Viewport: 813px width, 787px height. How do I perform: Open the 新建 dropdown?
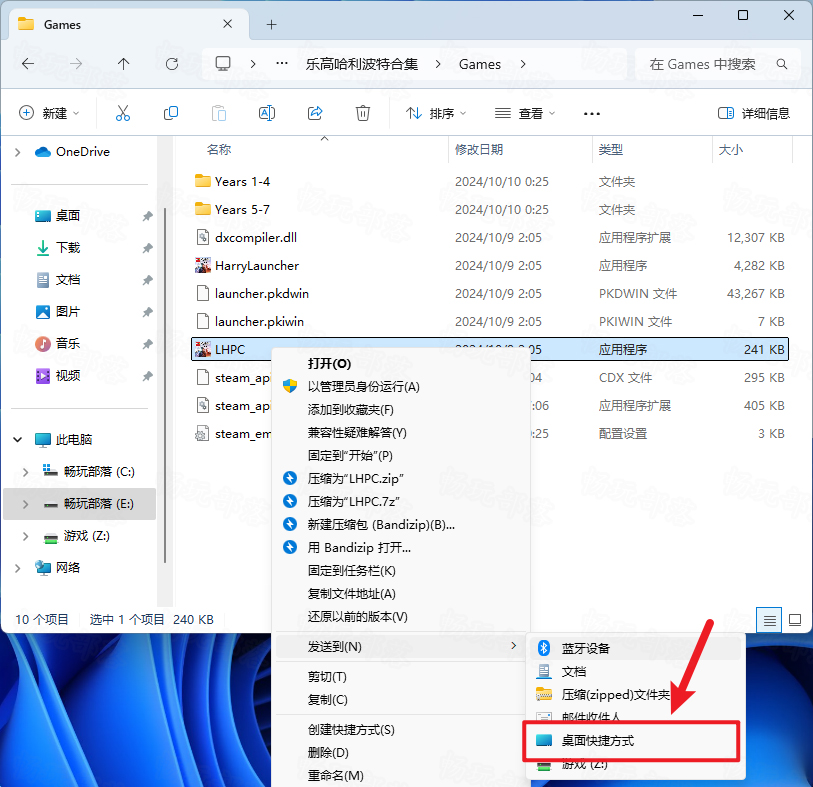click(x=49, y=113)
